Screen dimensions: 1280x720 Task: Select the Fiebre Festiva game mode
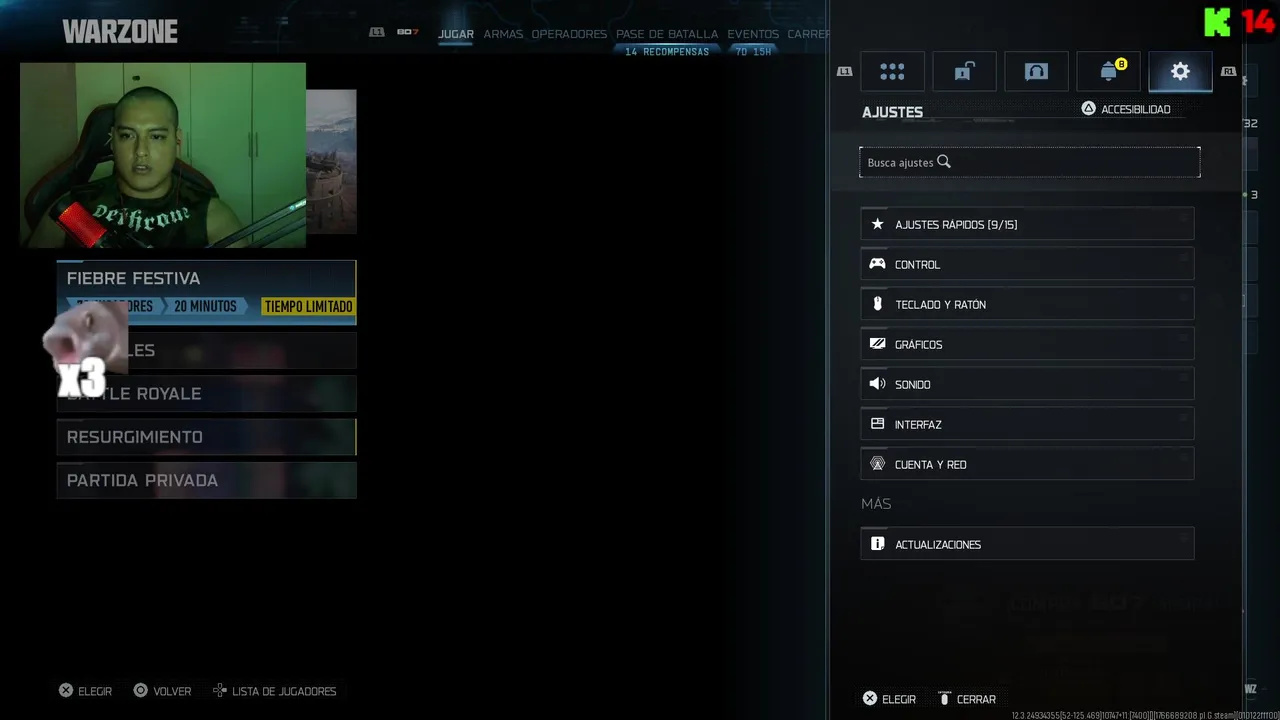206,292
